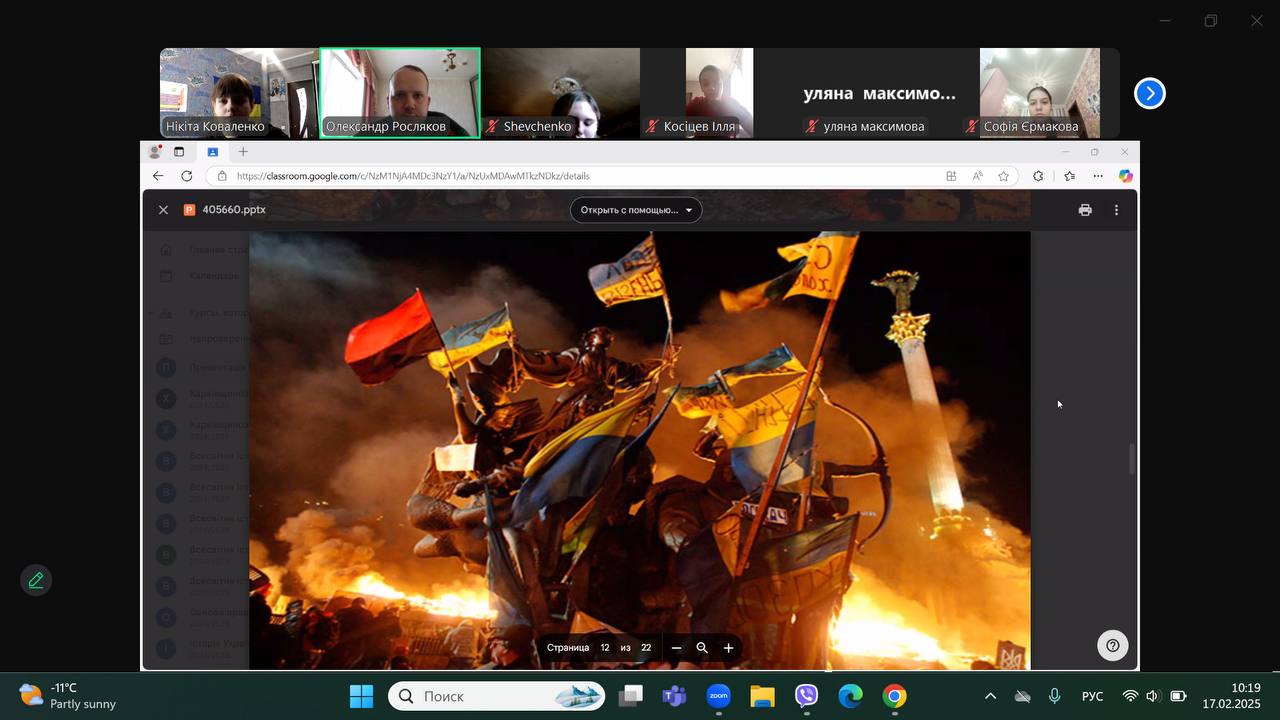Select Shevchenko video thumbnail
1280x720 pixels.
(560, 93)
